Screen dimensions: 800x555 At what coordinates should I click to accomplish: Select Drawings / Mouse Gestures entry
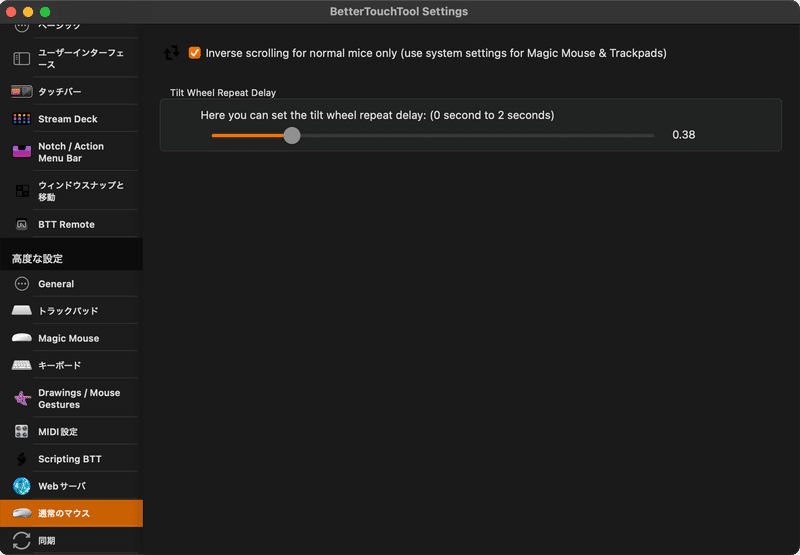71,398
